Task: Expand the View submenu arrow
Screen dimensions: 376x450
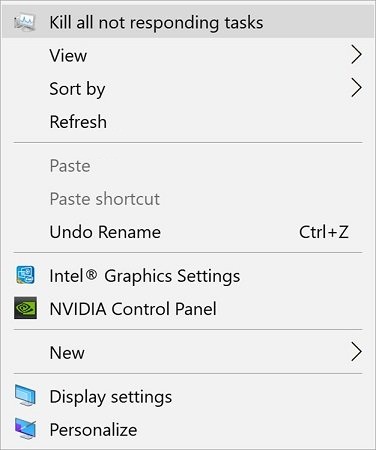Action: pyautogui.click(x=356, y=55)
